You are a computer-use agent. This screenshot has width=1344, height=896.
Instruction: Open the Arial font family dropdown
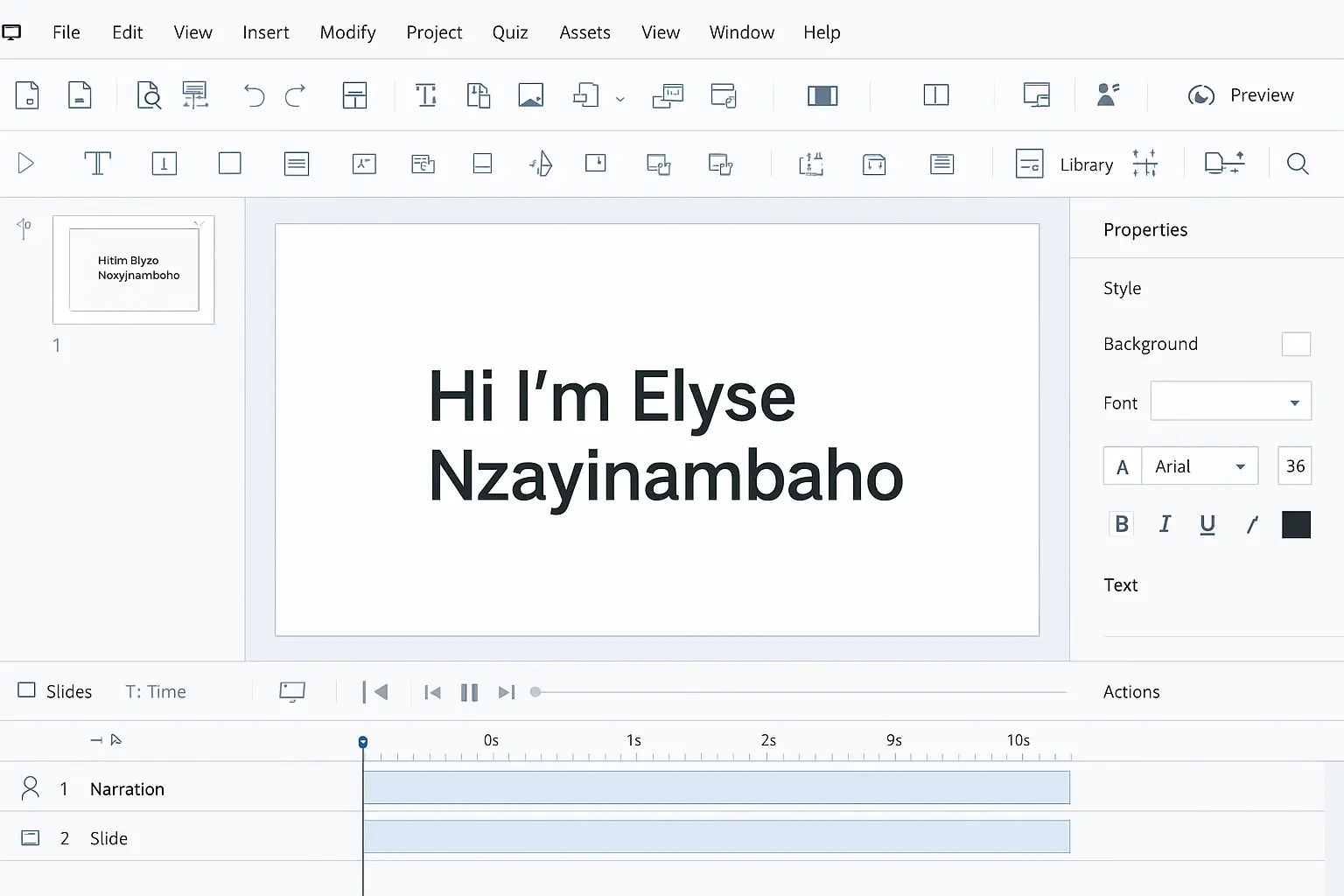pos(1200,465)
